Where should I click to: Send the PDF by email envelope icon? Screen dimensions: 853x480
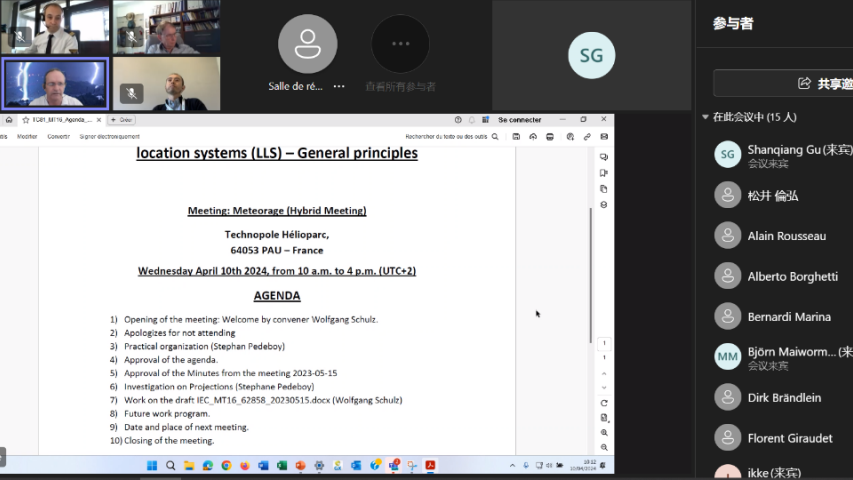(604, 137)
